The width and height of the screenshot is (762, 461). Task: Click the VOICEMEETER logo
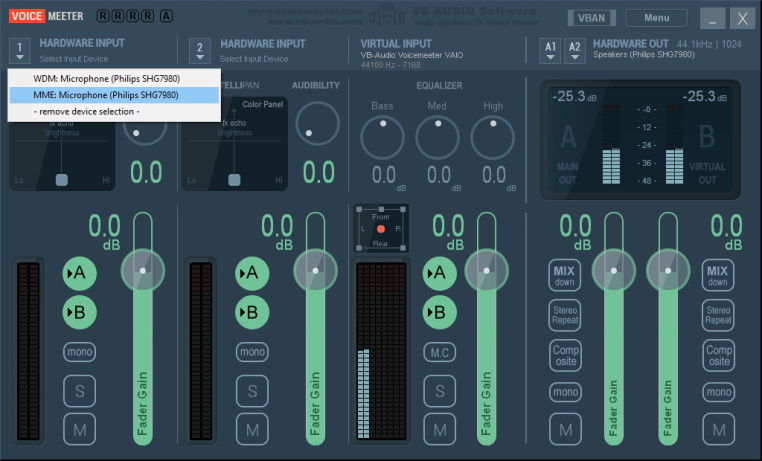point(46,16)
